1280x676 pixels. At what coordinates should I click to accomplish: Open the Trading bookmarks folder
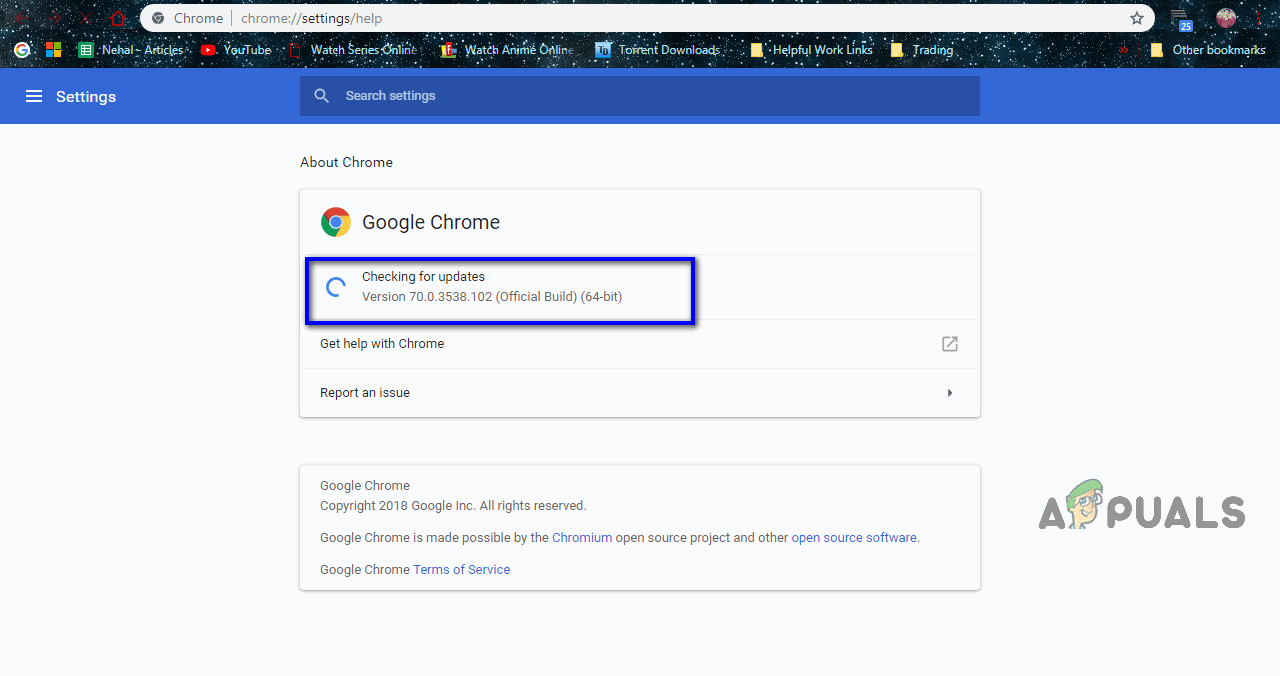click(x=921, y=49)
